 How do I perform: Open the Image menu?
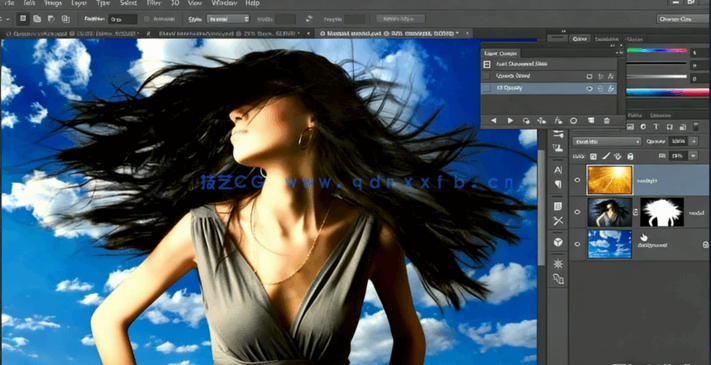[53, 3]
